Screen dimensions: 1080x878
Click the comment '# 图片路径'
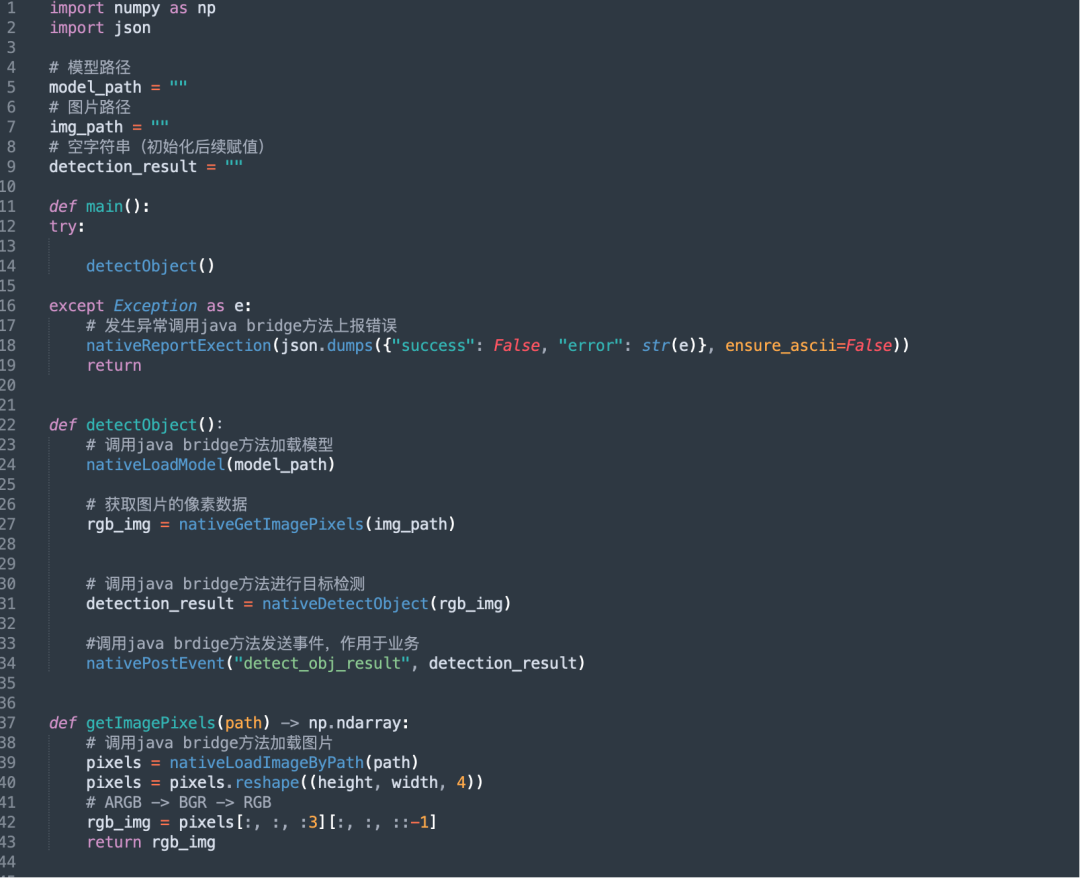tap(90, 107)
